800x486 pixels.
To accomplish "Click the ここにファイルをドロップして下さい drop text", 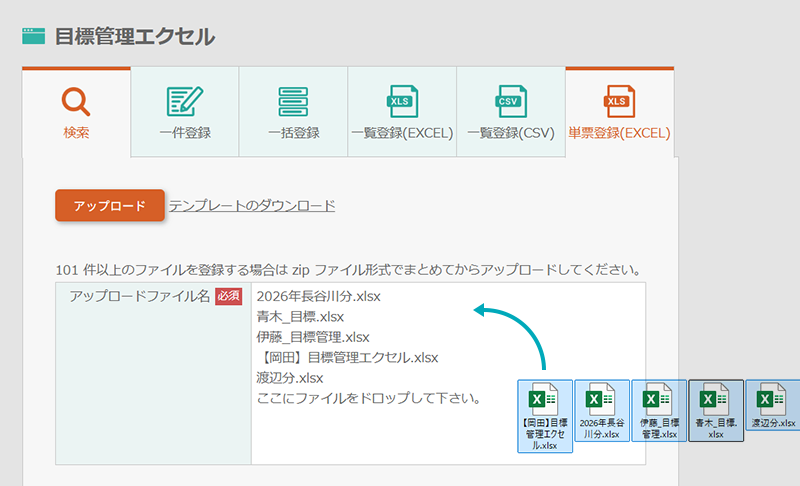I will [369, 398].
